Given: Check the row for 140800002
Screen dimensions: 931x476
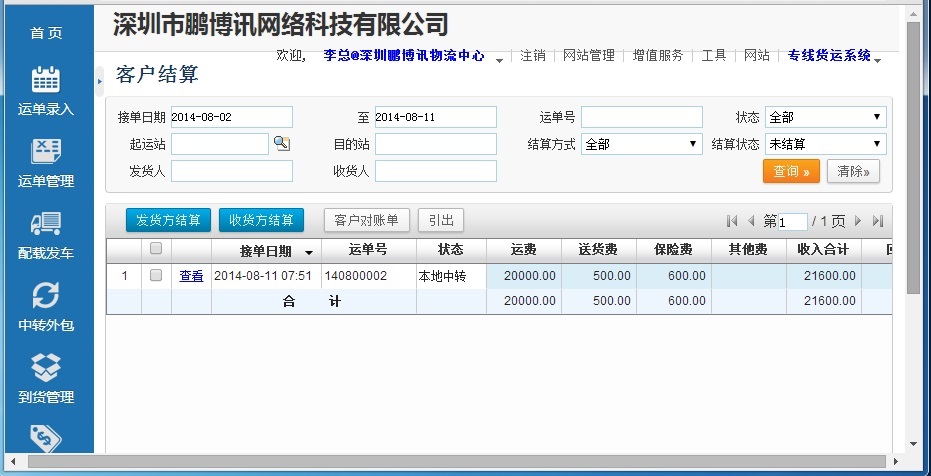Looking at the screenshot, I should pyautogui.click(x=156, y=275).
